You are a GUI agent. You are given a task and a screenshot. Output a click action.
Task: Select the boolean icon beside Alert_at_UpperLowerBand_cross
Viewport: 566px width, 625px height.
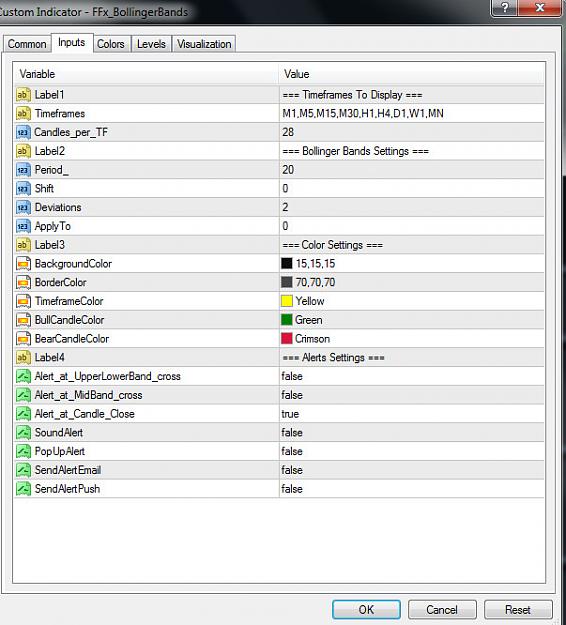pos(23,376)
